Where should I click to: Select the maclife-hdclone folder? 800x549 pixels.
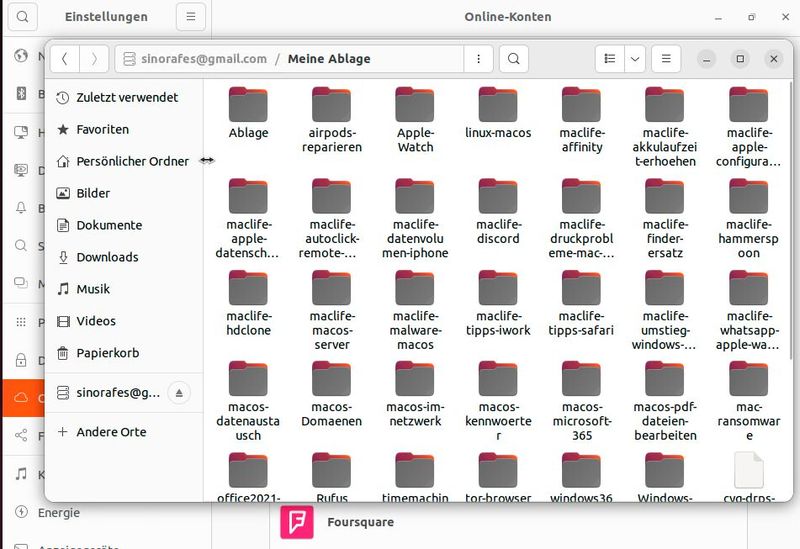click(x=248, y=303)
